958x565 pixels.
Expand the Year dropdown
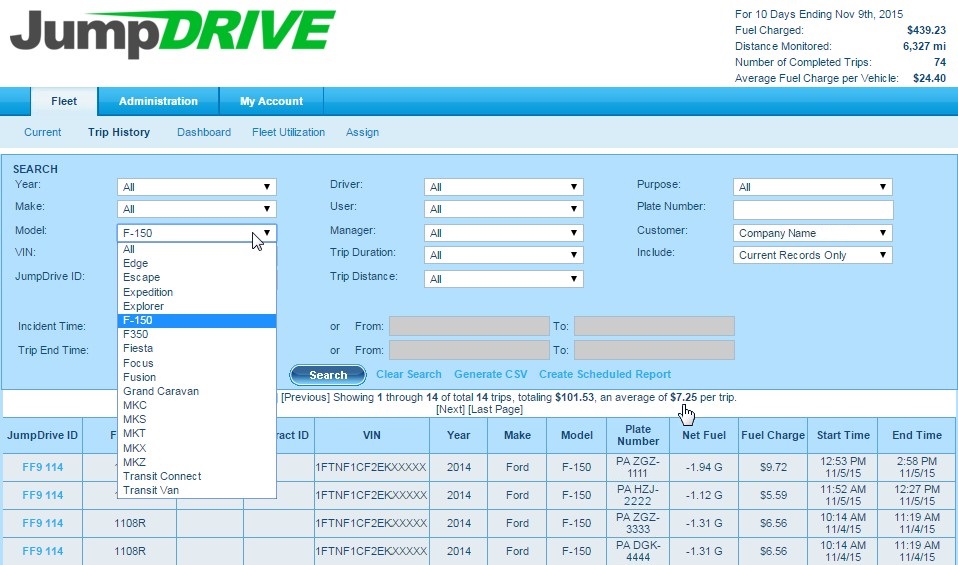coord(197,187)
